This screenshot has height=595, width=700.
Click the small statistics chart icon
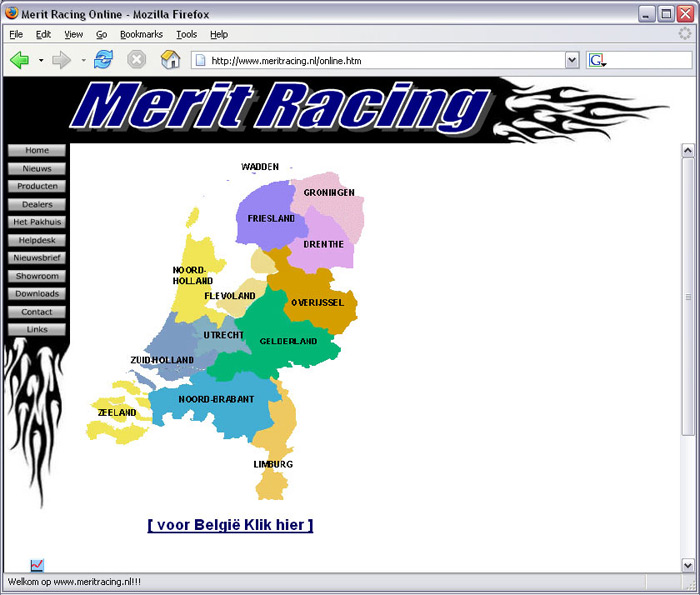(37, 565)
